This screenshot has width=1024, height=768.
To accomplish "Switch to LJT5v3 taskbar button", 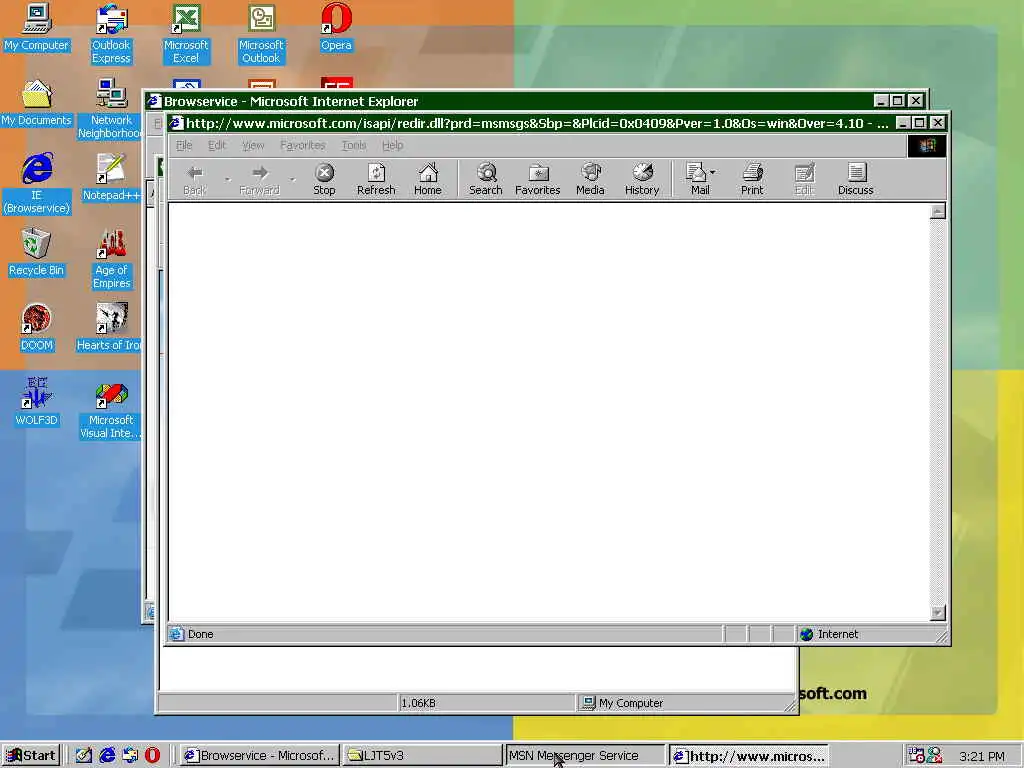I will click(x=422, y=756).
